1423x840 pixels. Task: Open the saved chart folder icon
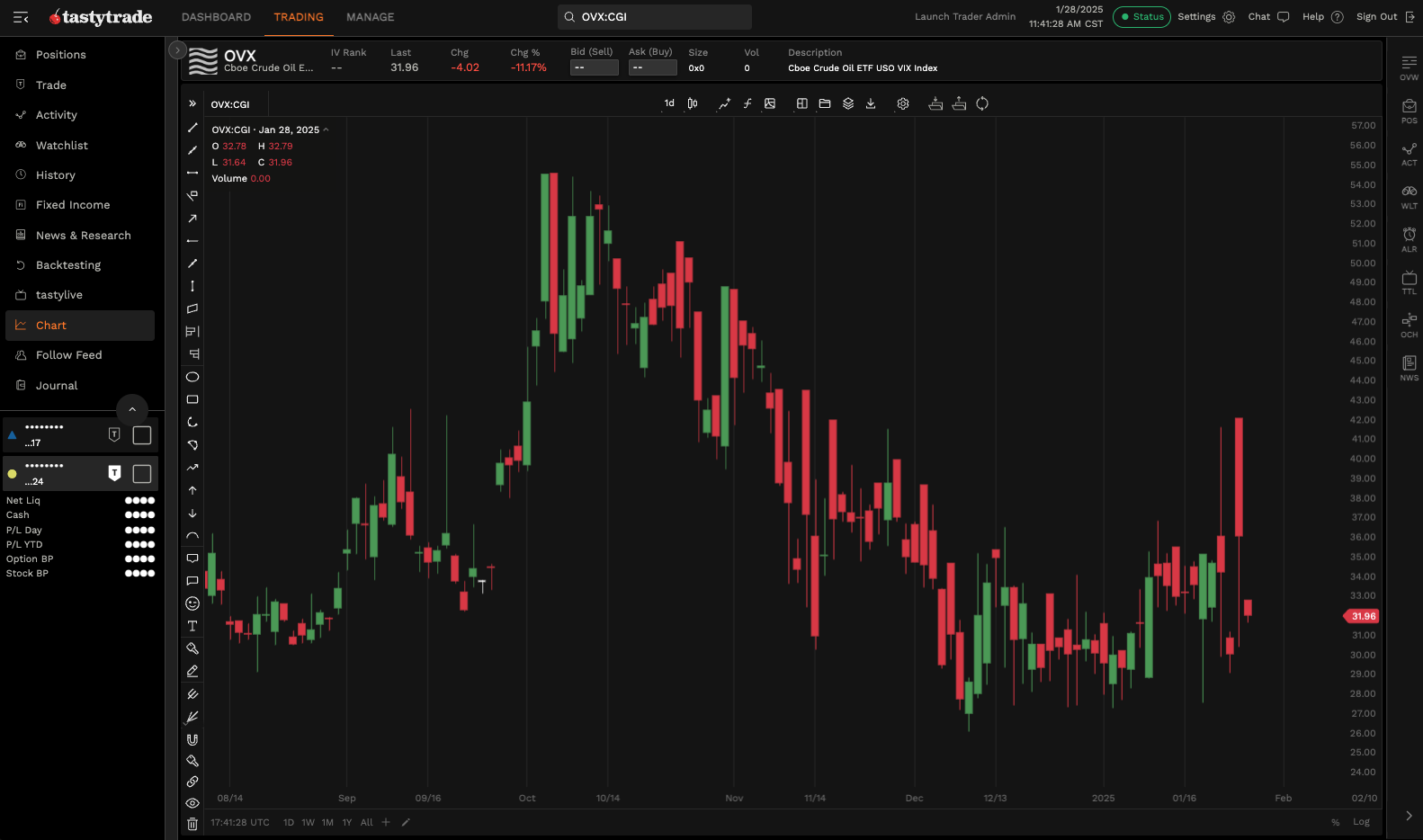[x=825, y=103]
